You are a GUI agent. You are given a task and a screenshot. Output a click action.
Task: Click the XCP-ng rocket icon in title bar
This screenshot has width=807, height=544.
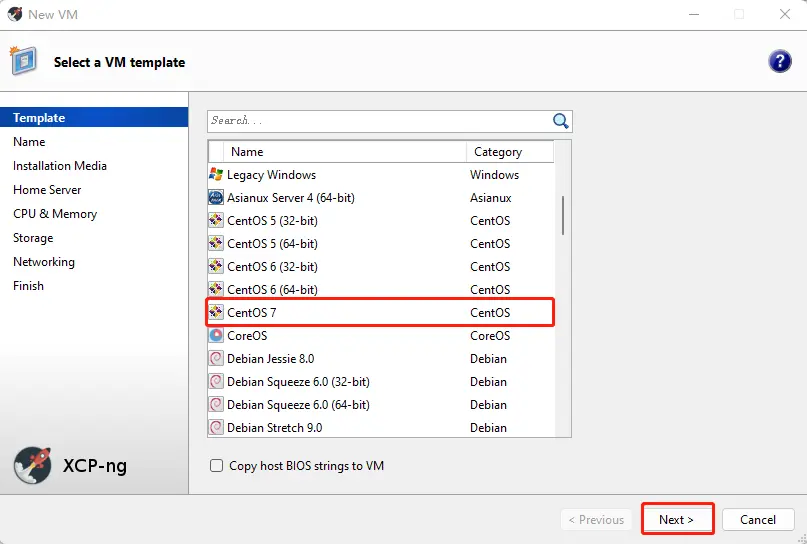[x=15, y=14]
